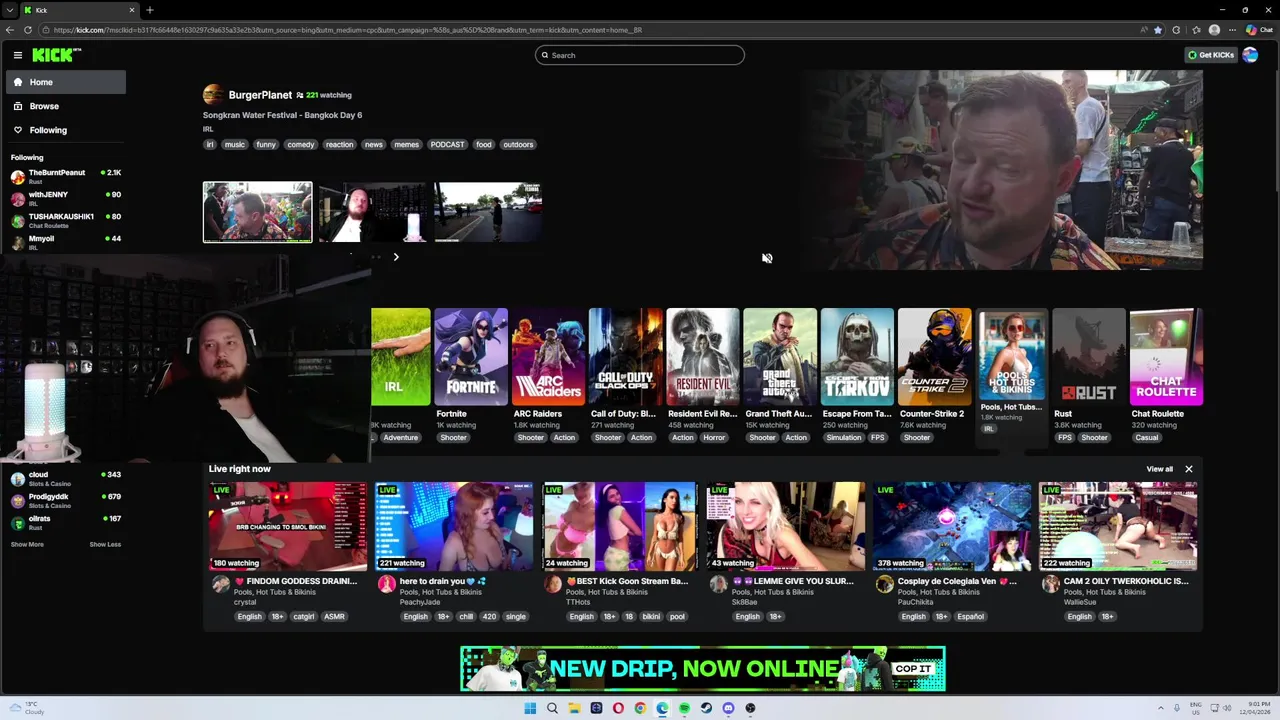Viewport: 1280px width, 720px height.
Task: Open ollrats in the sidebar list
Action: [65, 523]
